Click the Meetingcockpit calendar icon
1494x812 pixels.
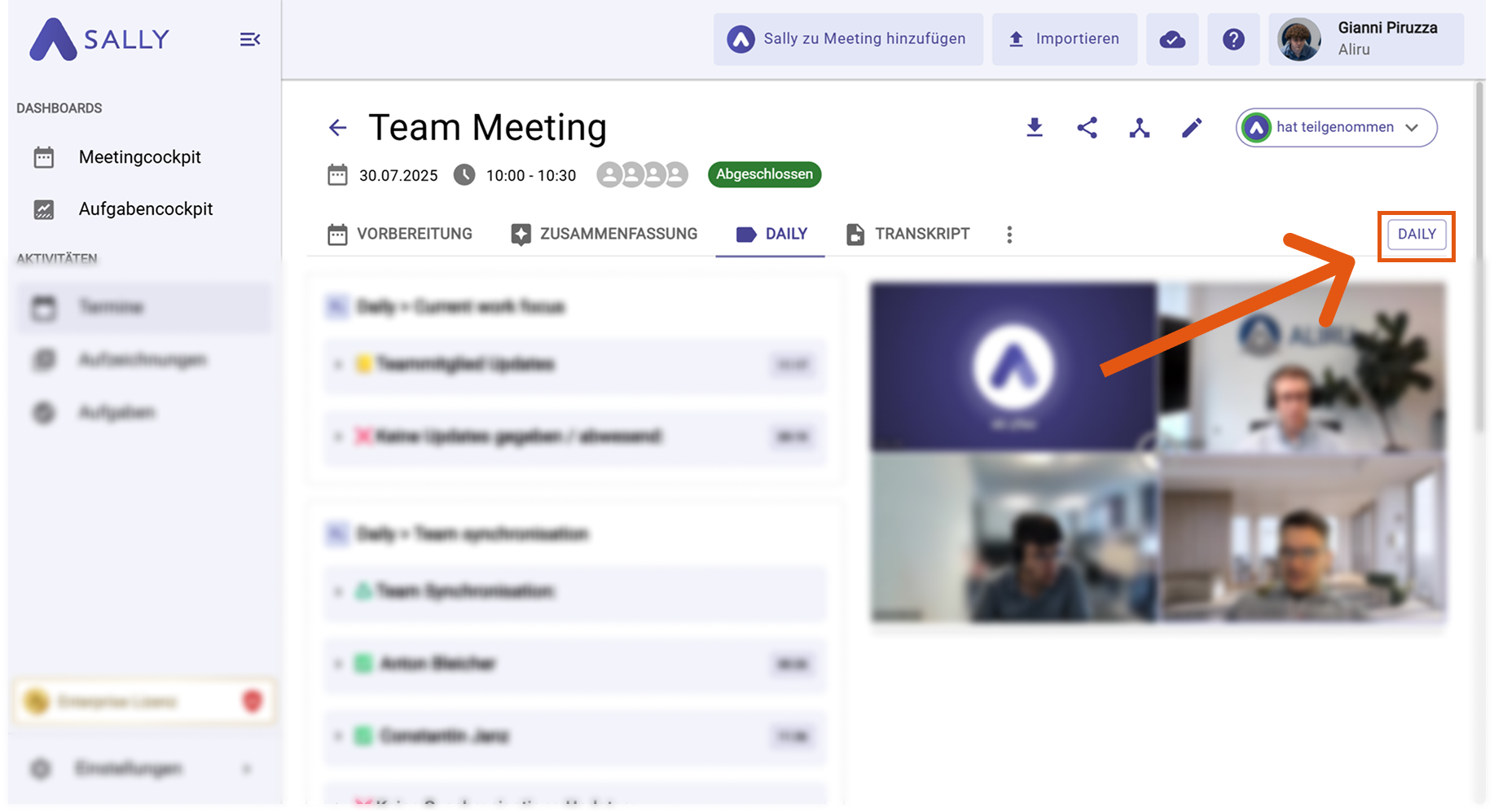44,157
